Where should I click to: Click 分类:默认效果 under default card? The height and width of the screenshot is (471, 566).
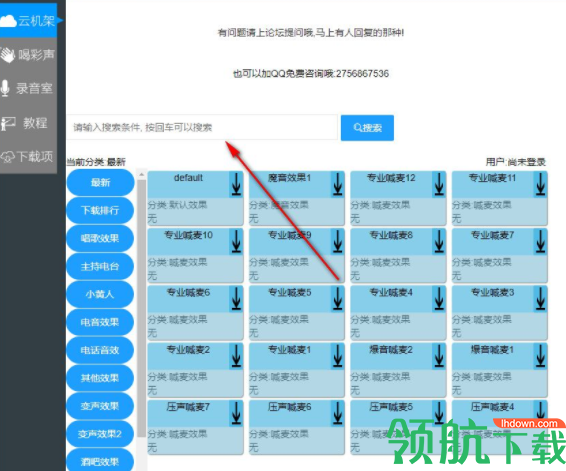click(x=177, y=205)
